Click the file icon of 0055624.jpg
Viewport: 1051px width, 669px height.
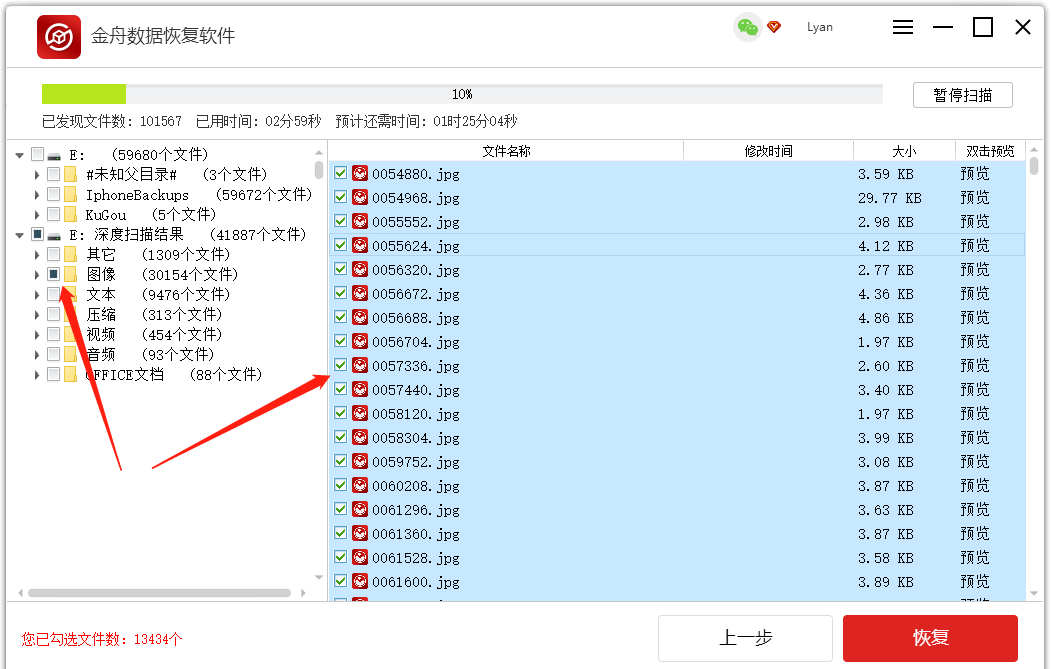(361, 245)
